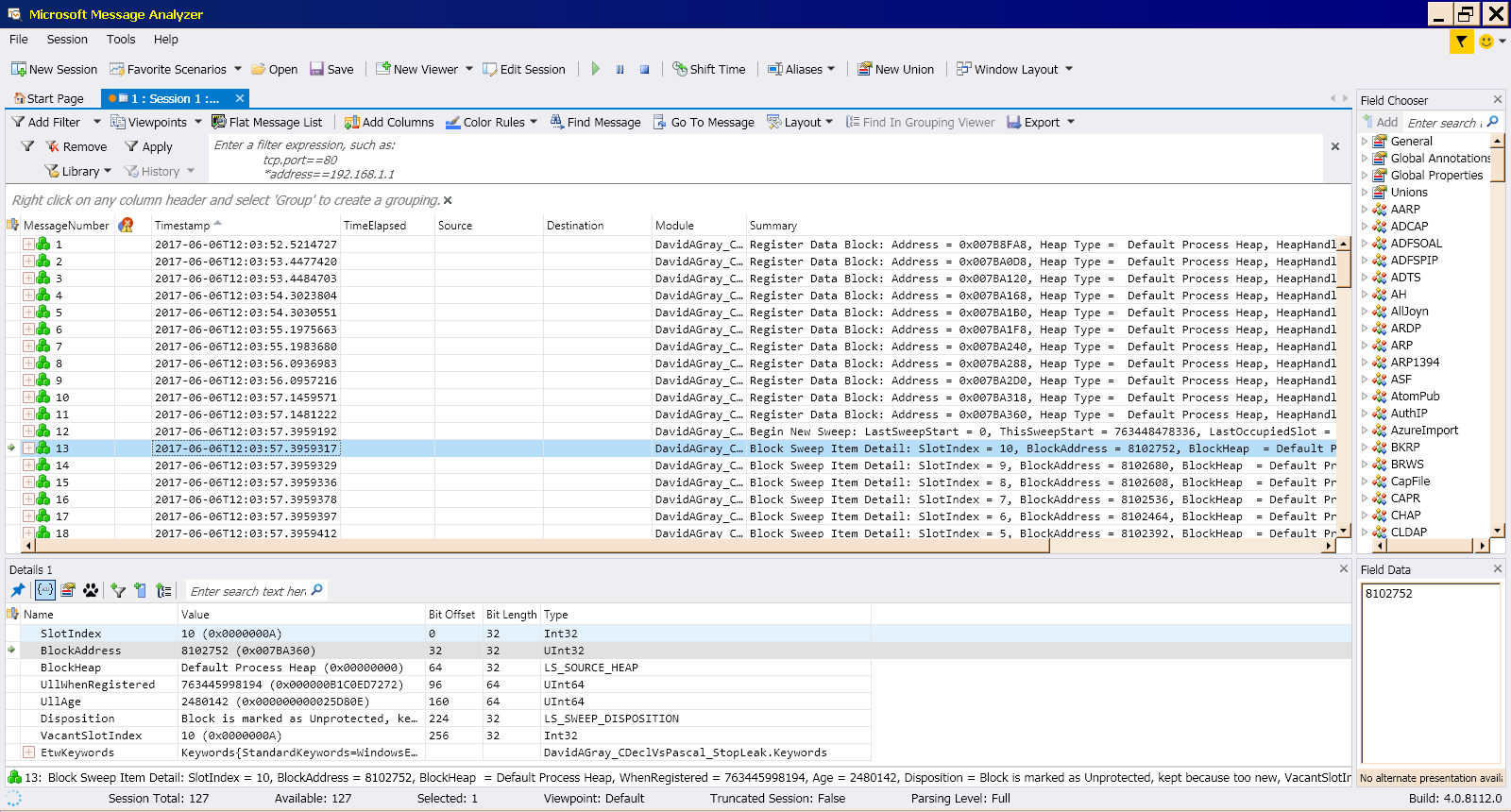This screenshot has height=812, width=1511.
Task: Click the Edit Session button
Action: click(x=524, y=69)
